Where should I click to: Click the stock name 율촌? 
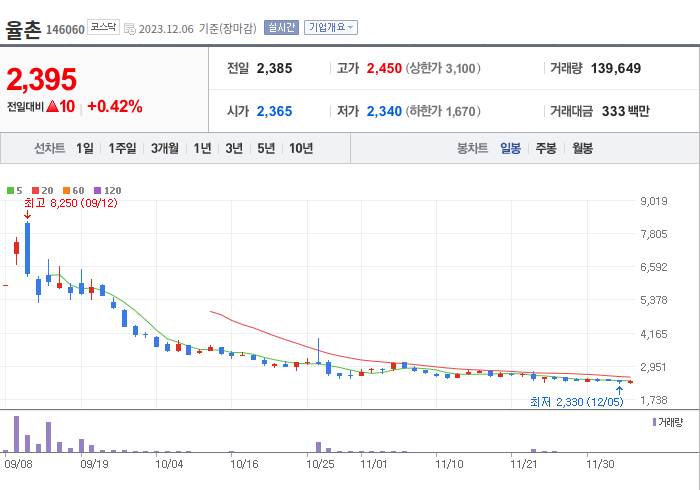point(23,29)
